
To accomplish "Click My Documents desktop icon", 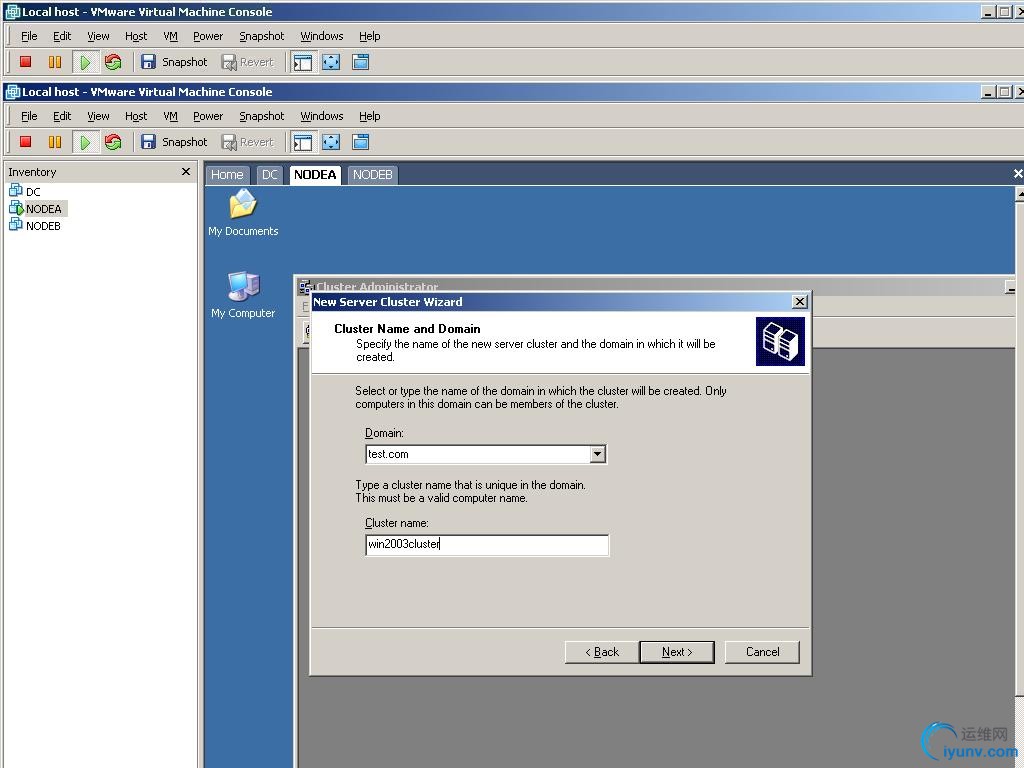I will pos(243,213).
